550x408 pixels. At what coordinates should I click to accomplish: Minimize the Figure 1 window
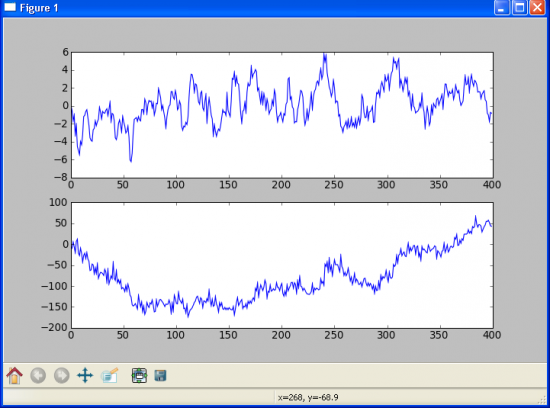(x=502, y=8)
